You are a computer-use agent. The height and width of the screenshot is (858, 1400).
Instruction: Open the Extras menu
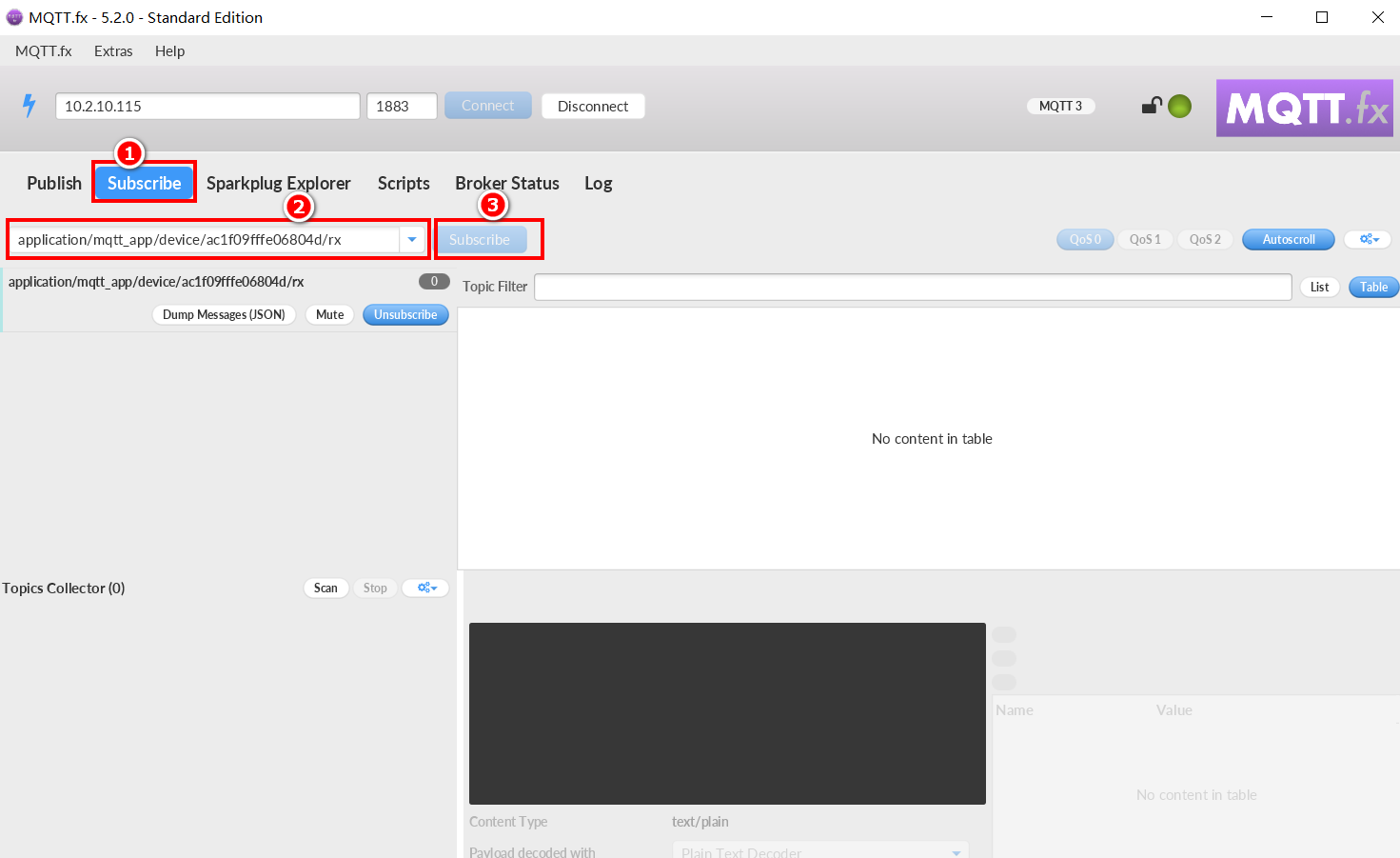[113, 51]
